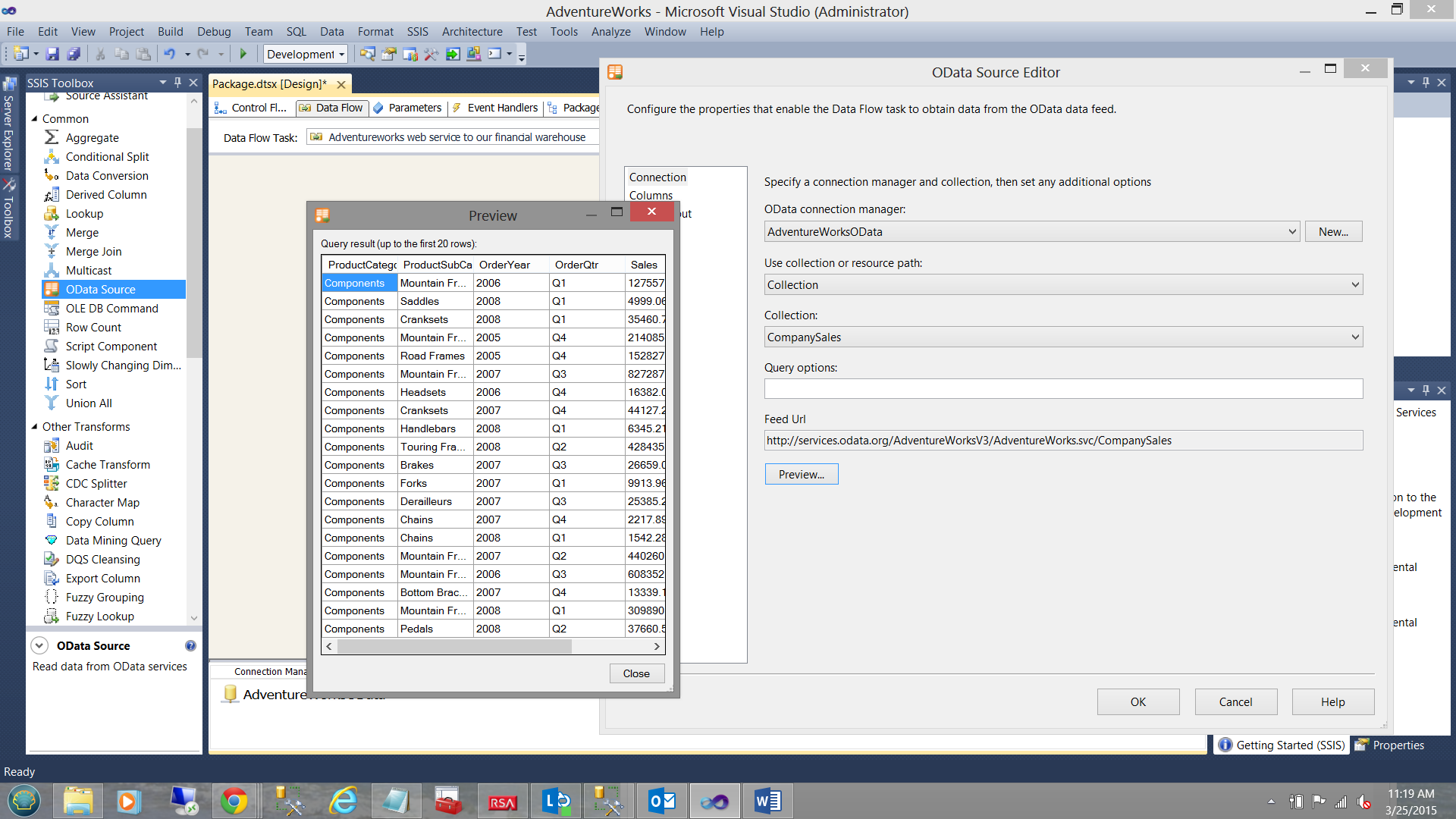Choose the Lookup transform in toolbox
The height and width of the screenshot is (819, 1456).
pyautogui.click(x=84, y=213)
